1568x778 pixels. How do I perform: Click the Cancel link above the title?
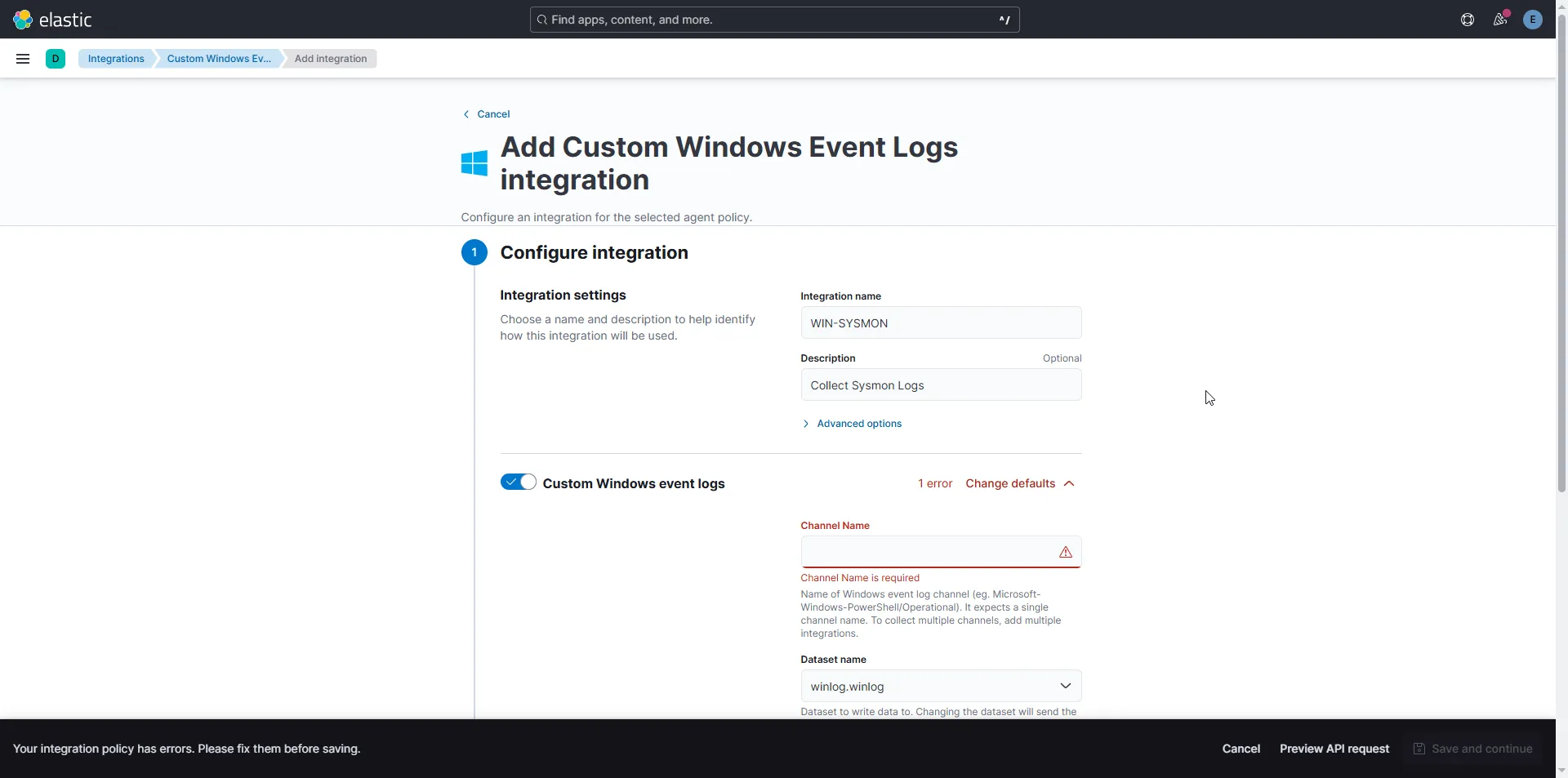coord(492,114)
